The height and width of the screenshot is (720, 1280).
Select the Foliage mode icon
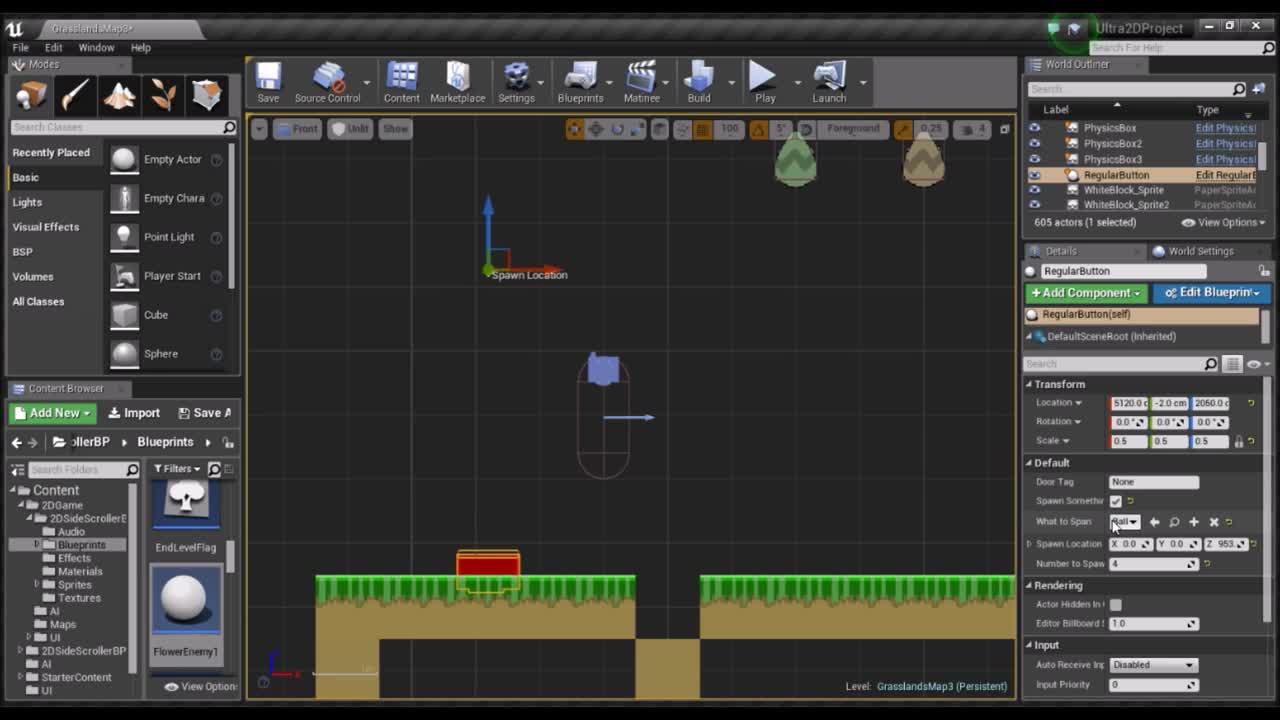[x=164, y=96]
